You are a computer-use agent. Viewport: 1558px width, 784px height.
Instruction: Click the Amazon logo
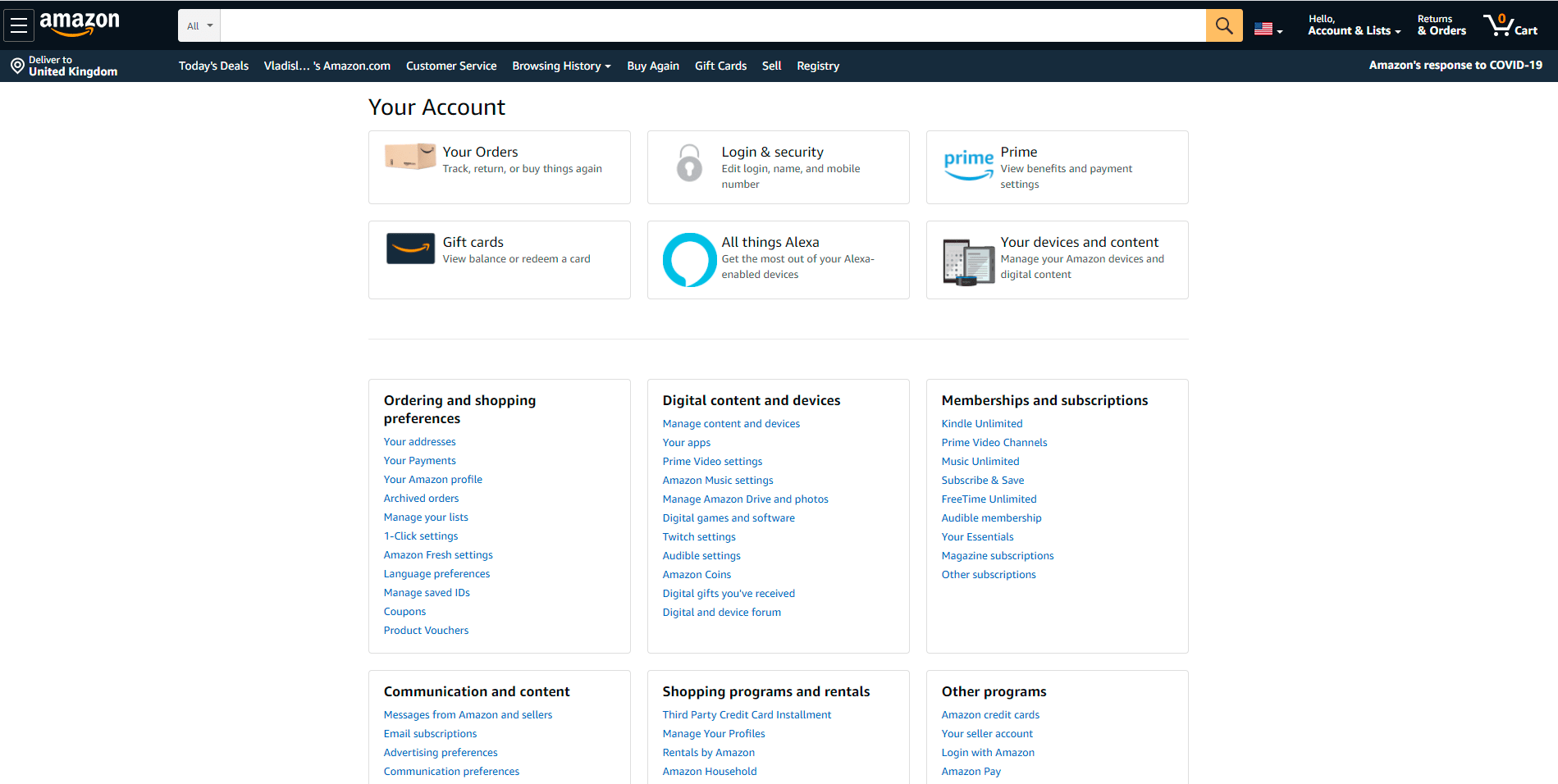click(80, 25)
